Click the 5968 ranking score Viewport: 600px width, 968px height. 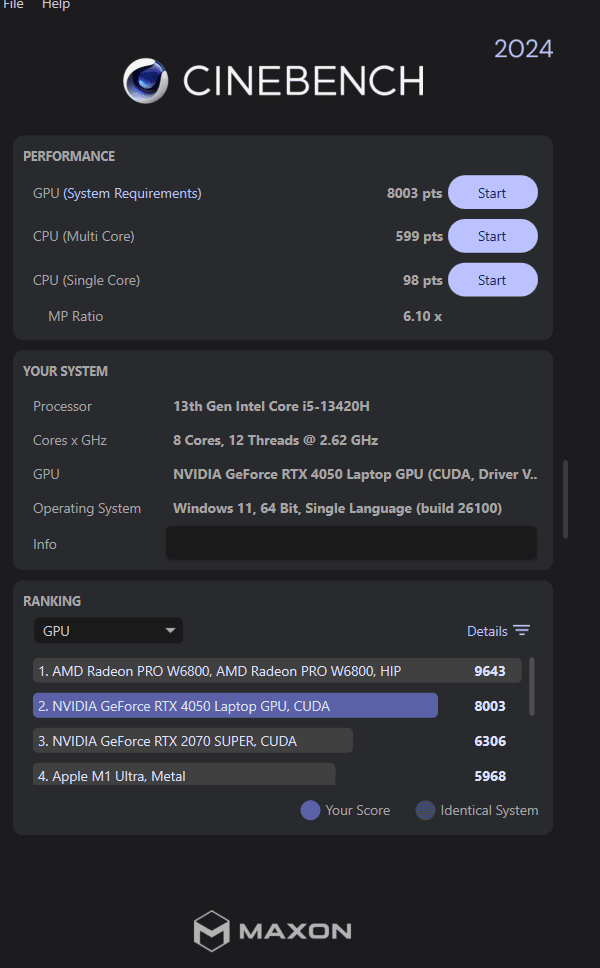point(490,776)
